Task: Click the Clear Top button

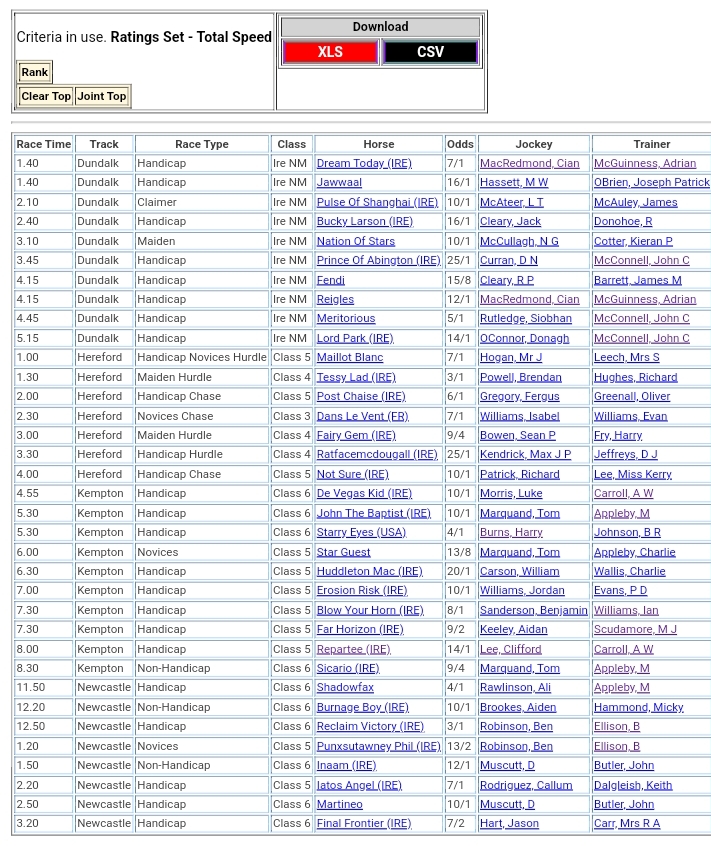Action: click(x=46, y=96)
